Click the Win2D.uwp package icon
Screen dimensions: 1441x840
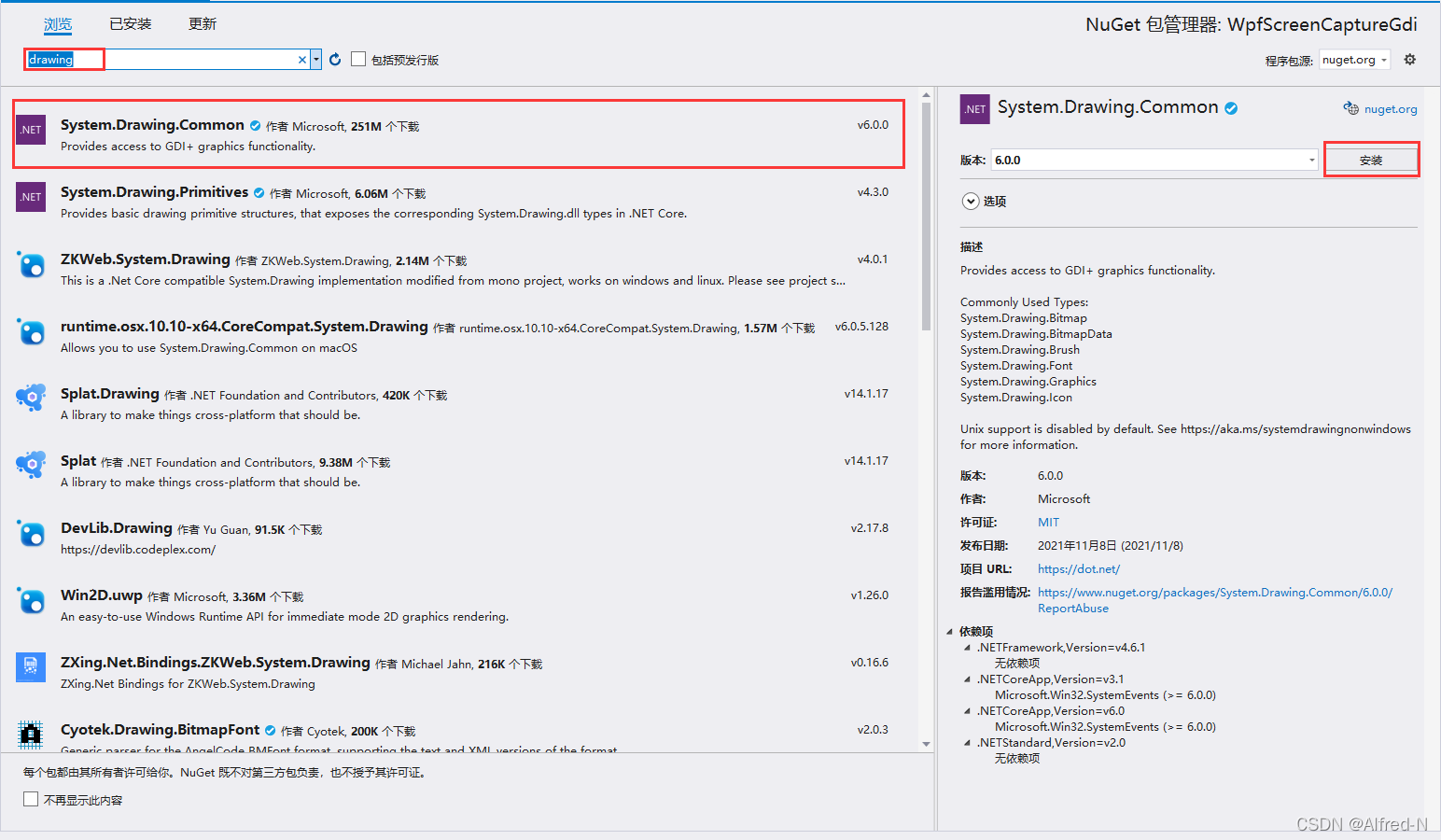[31, 600]
